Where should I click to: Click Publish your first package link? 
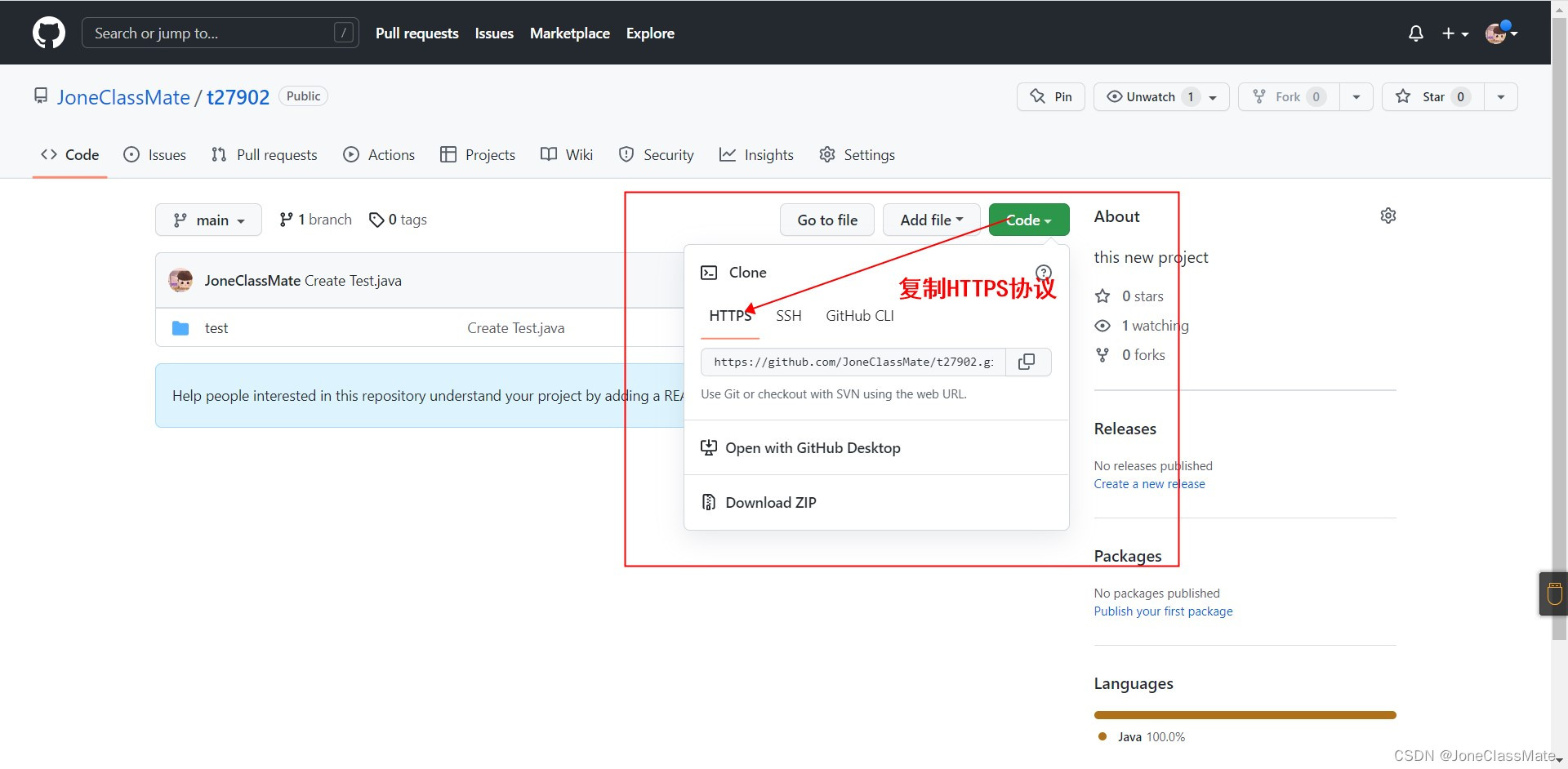1163,611
